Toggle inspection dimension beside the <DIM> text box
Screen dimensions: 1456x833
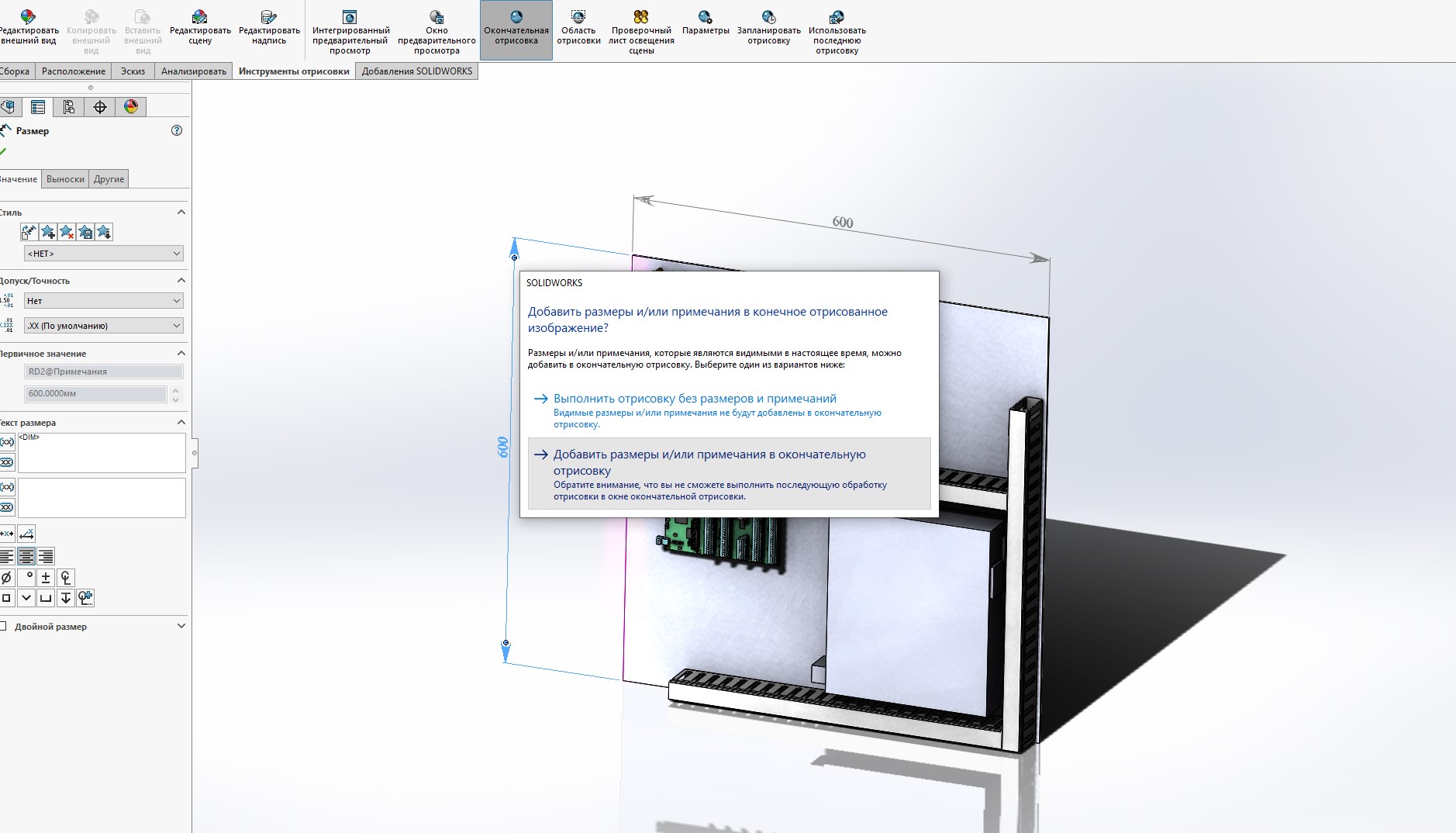7,462
